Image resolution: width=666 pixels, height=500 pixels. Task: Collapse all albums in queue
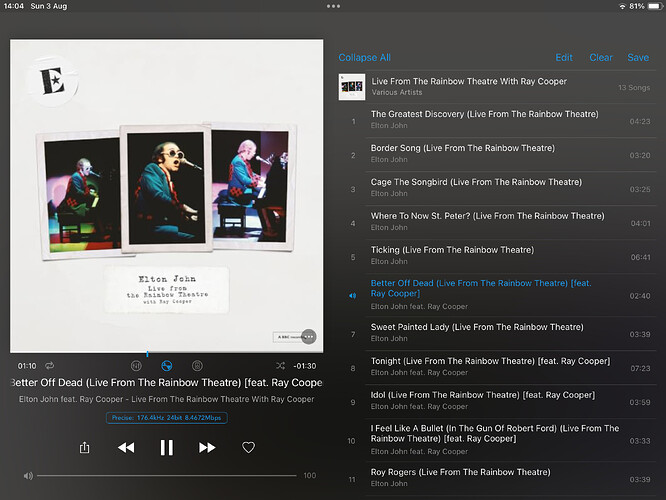point(364,57)
